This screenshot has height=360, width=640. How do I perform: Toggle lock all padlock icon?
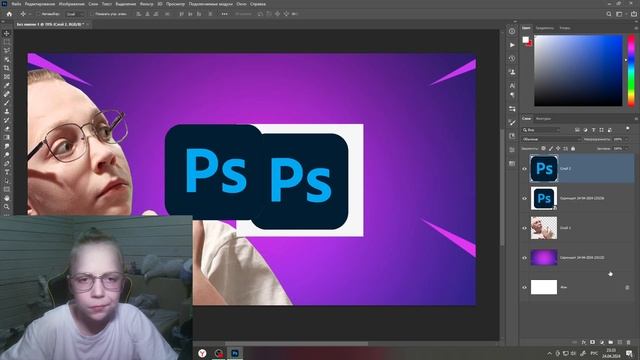point(573,149)
